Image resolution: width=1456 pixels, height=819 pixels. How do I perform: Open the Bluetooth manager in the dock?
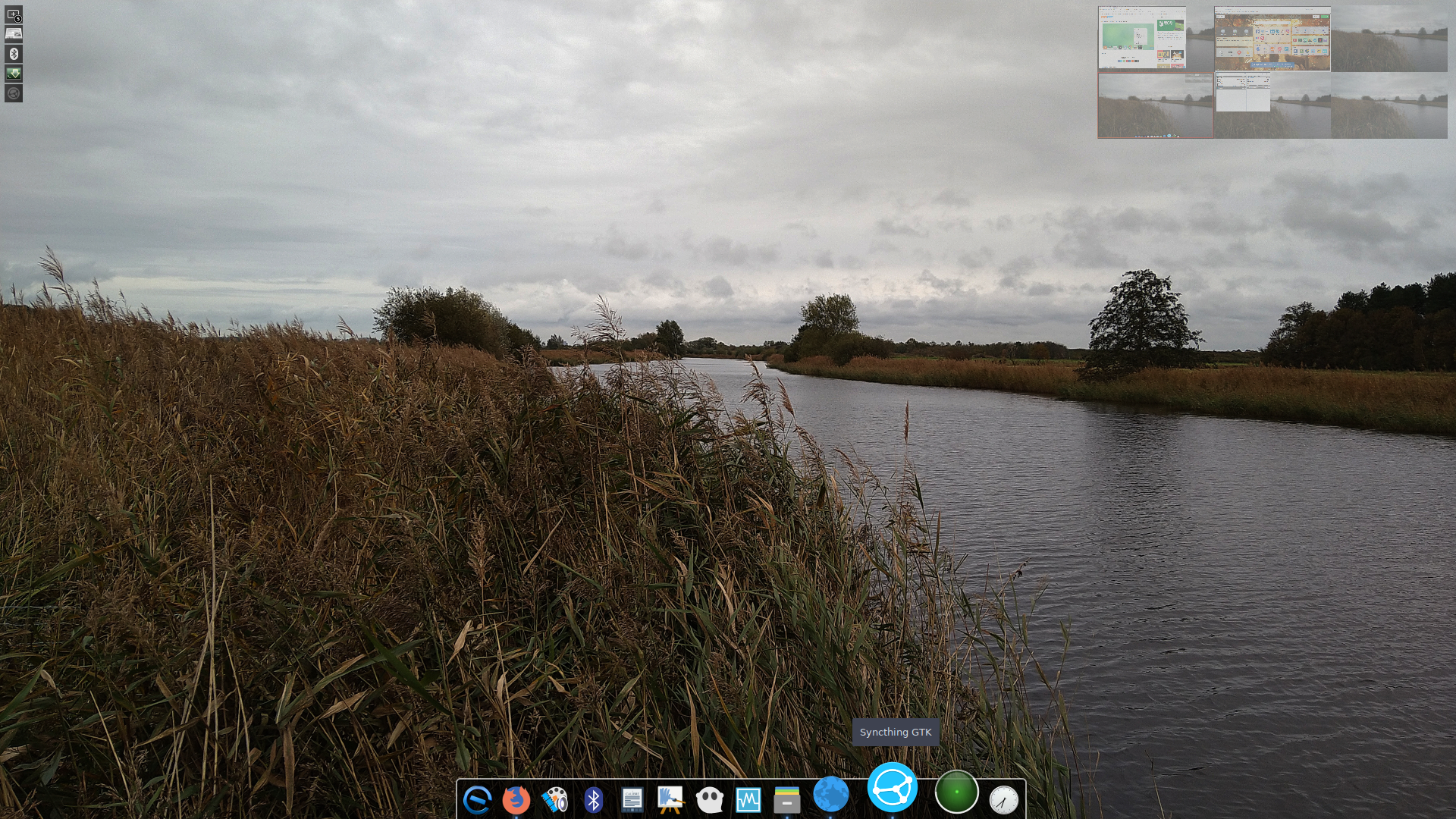(x=593, y=795)
